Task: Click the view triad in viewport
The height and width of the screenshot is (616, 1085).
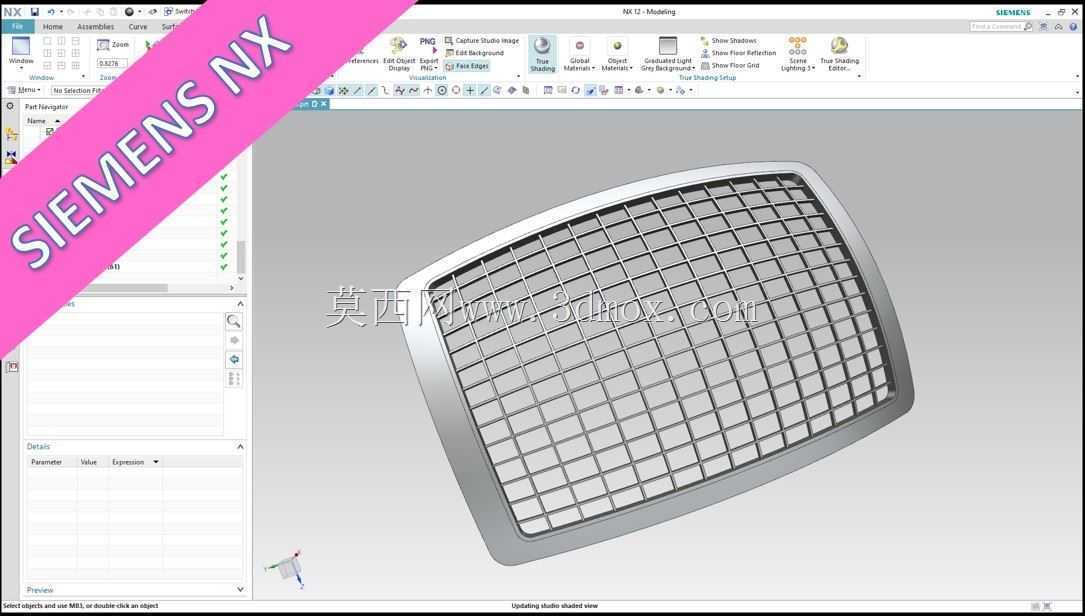Action: point(285,568)
